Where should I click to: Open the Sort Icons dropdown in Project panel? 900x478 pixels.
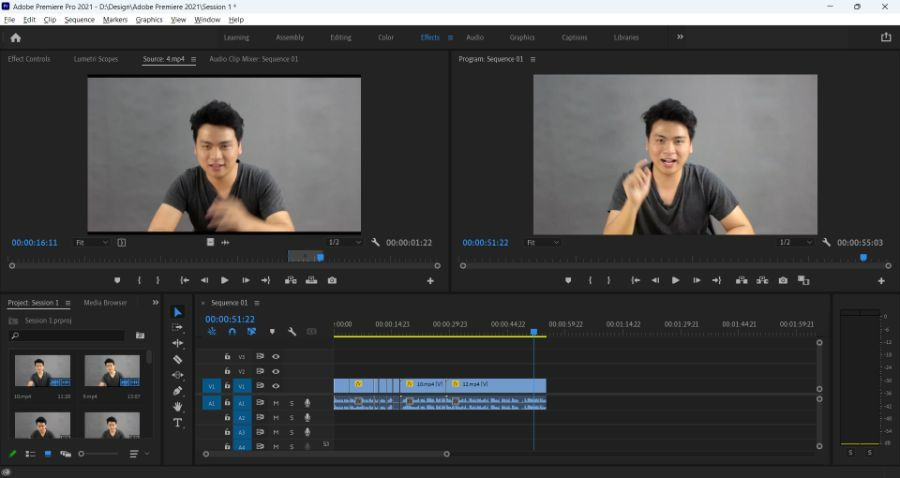[137, 454]
